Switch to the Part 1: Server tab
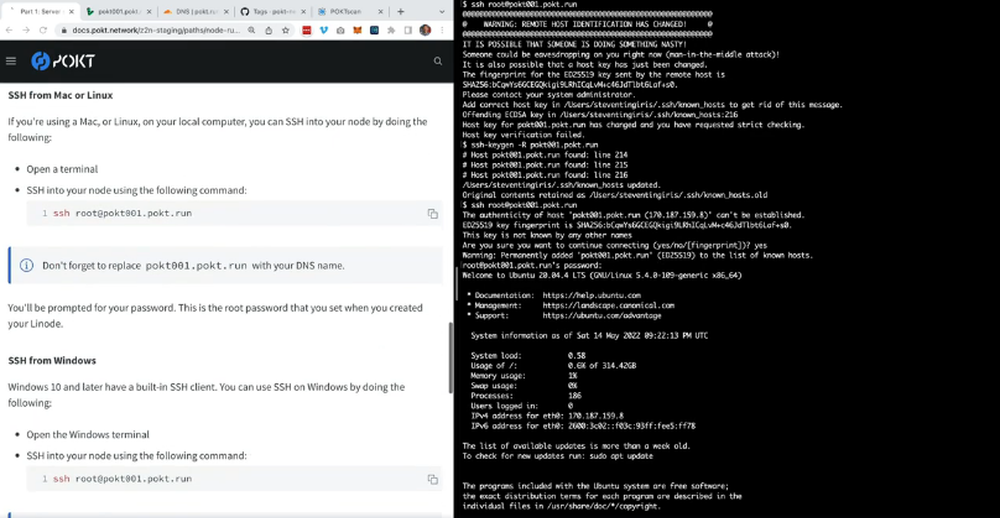The image size is (1000, 518). (x=40, y=11)
